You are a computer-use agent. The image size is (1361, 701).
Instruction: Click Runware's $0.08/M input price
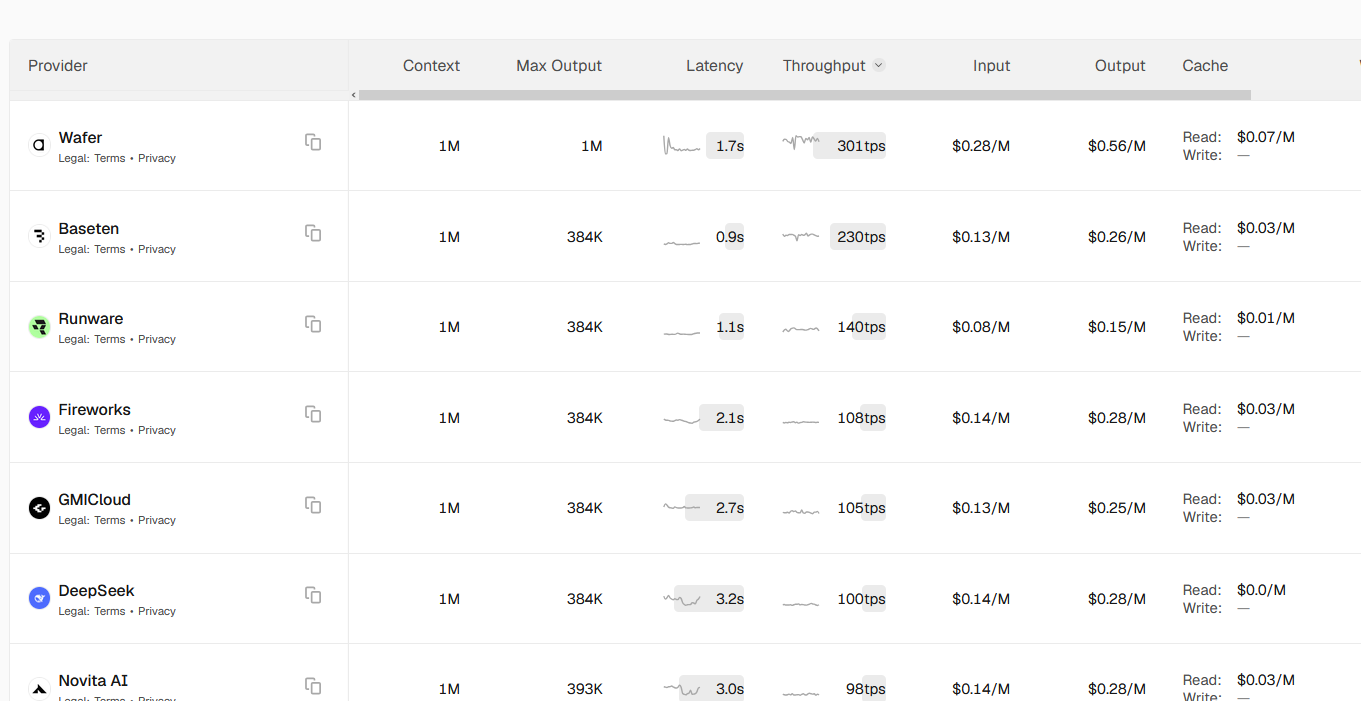(x=981, y=327)
